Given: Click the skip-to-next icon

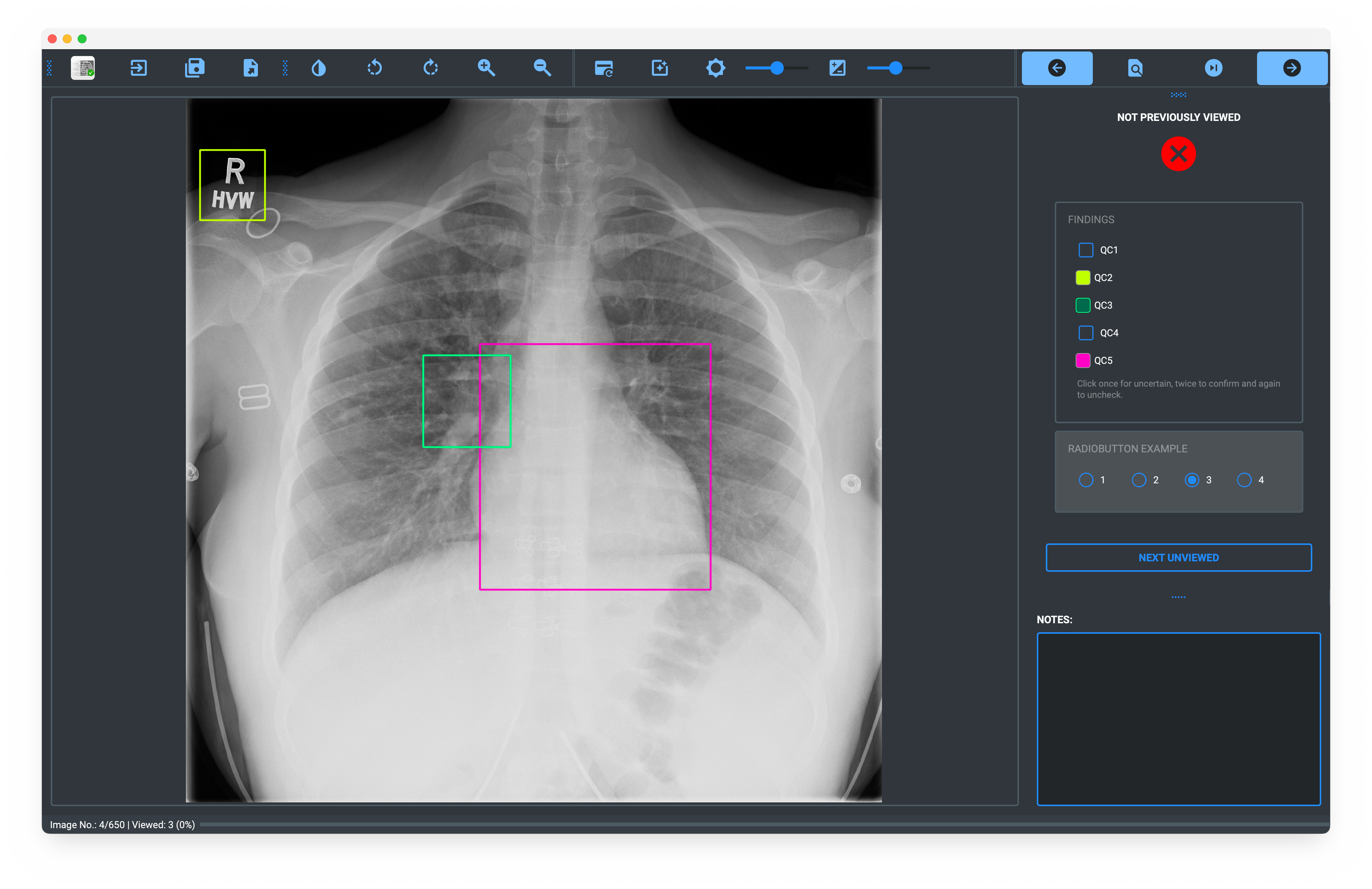Looking at the screenshot, I should coord(1213,68).
